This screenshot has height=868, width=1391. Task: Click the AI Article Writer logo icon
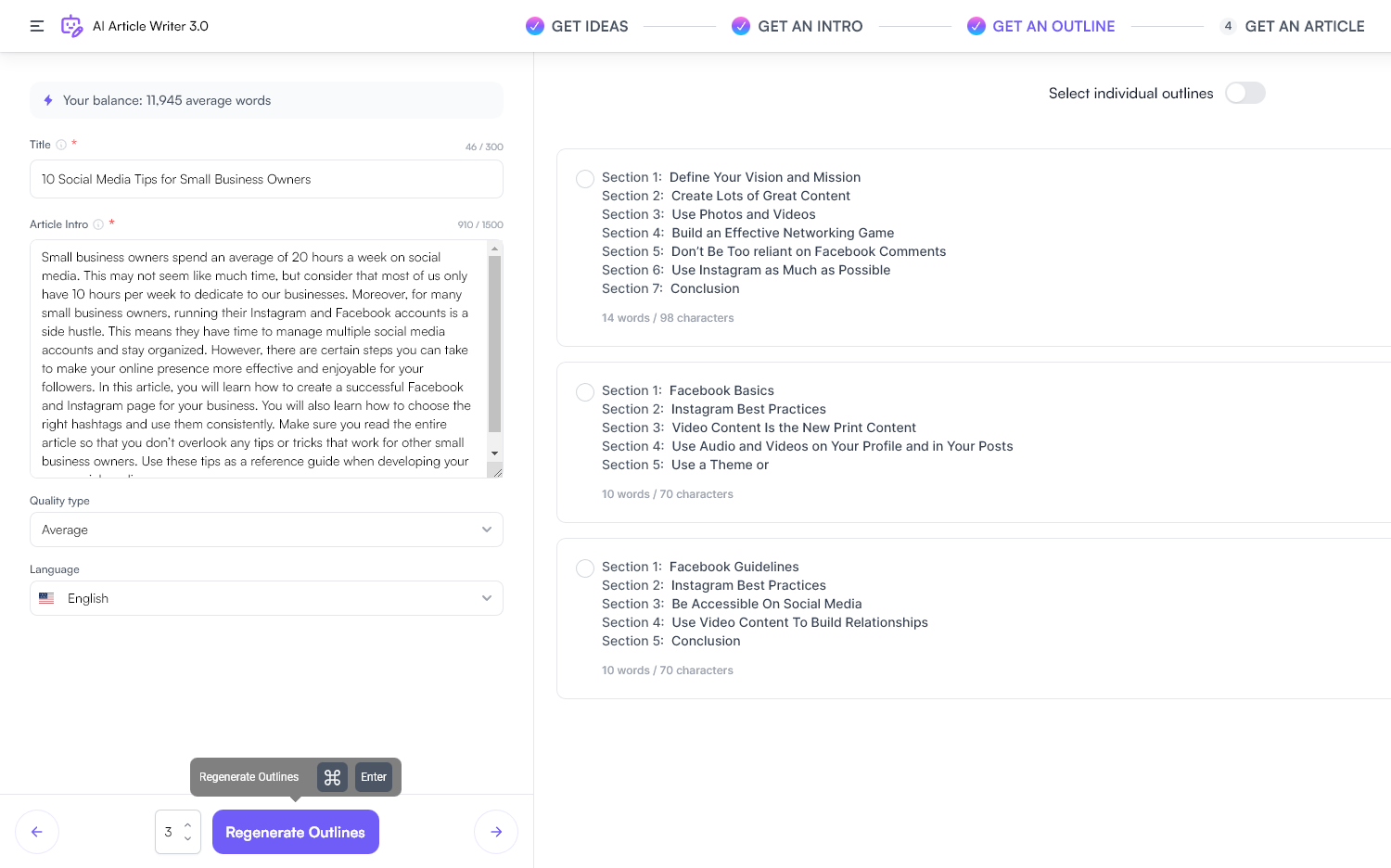(70, 26)
